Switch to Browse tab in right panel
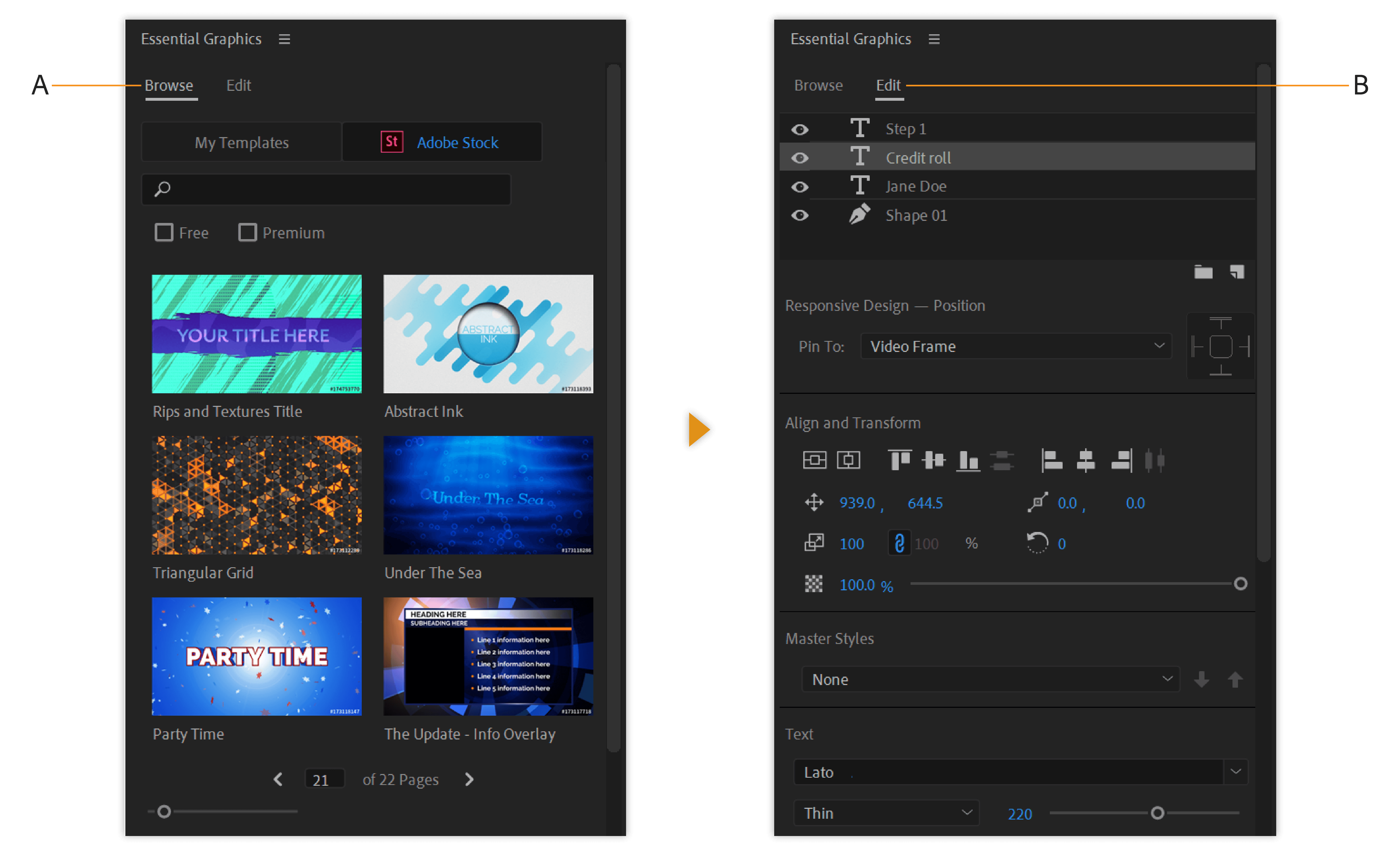The height and width of the screenshot is (847, 1400). tap(818, 85)
